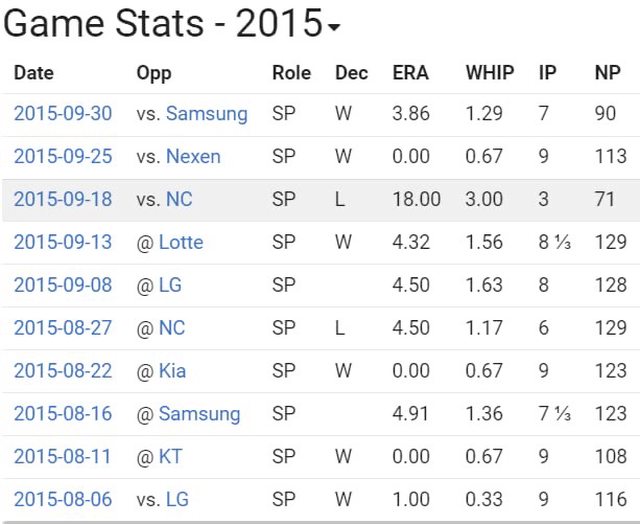This screenshot has width=640, height=524.
Task: Click the Date column header
Action: [x=34, y=73]
